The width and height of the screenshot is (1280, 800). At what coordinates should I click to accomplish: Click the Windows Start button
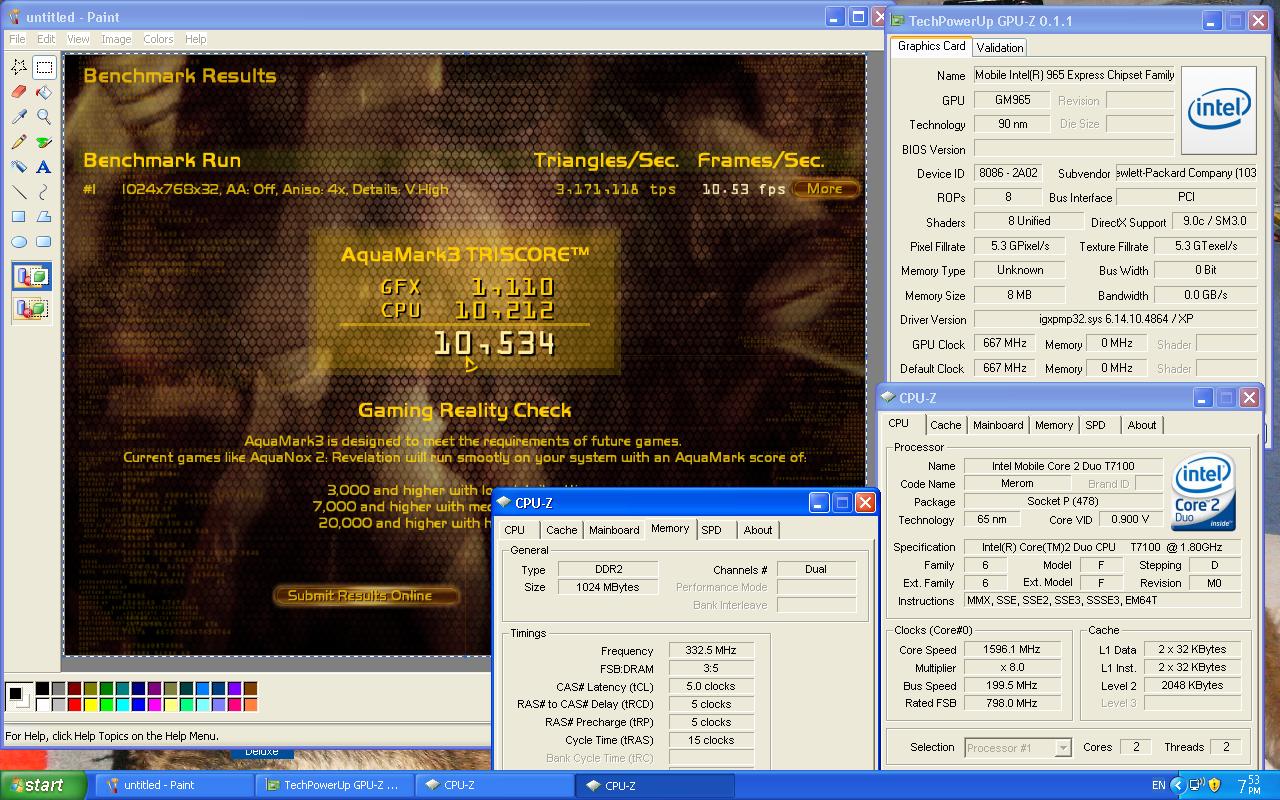(x=44, y=785)
